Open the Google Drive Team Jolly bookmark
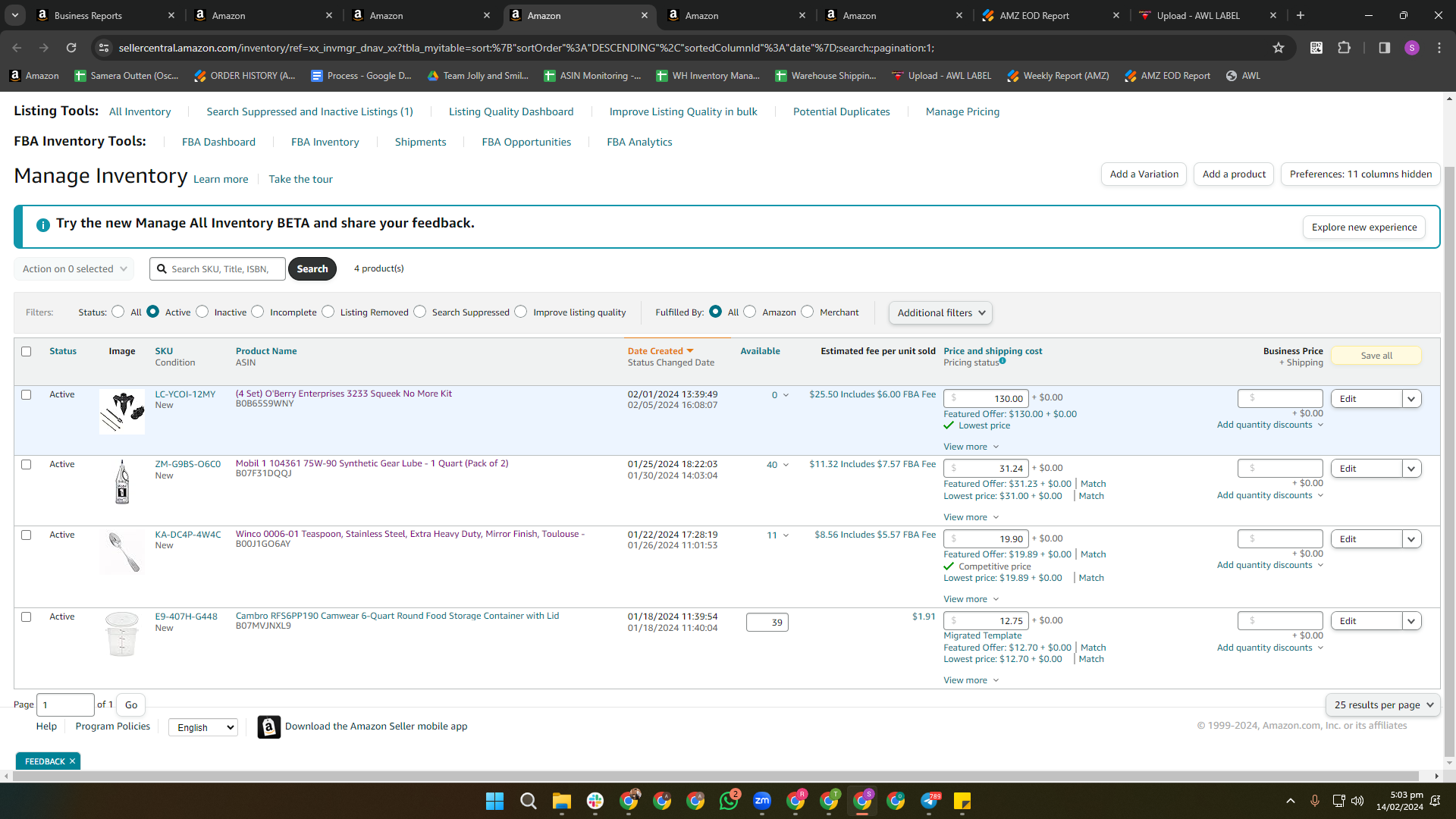 coord(478,76)
